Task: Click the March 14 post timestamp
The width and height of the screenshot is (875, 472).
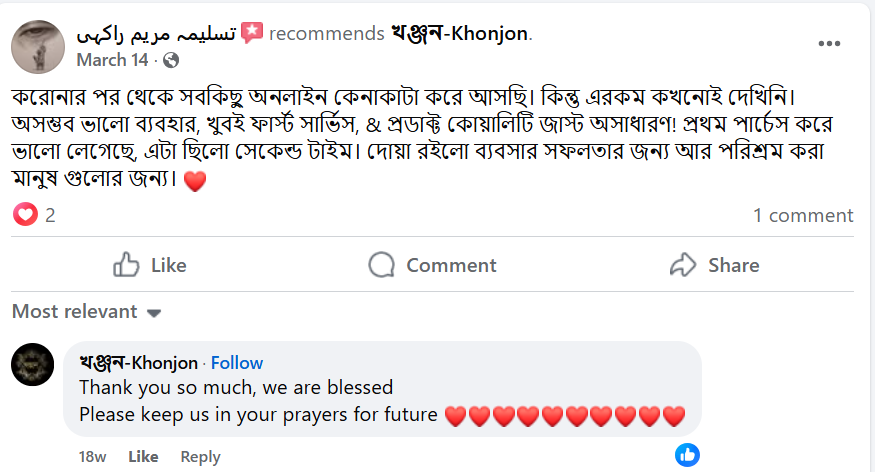Action: point(112,60)
